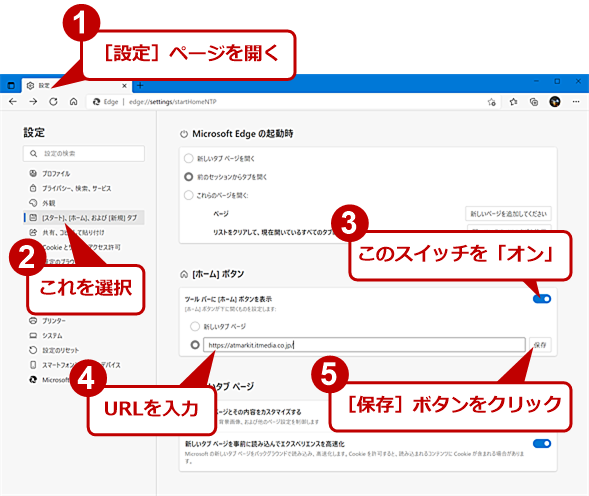
Task: Close the 設定 tab
Action: click(124, 86)
